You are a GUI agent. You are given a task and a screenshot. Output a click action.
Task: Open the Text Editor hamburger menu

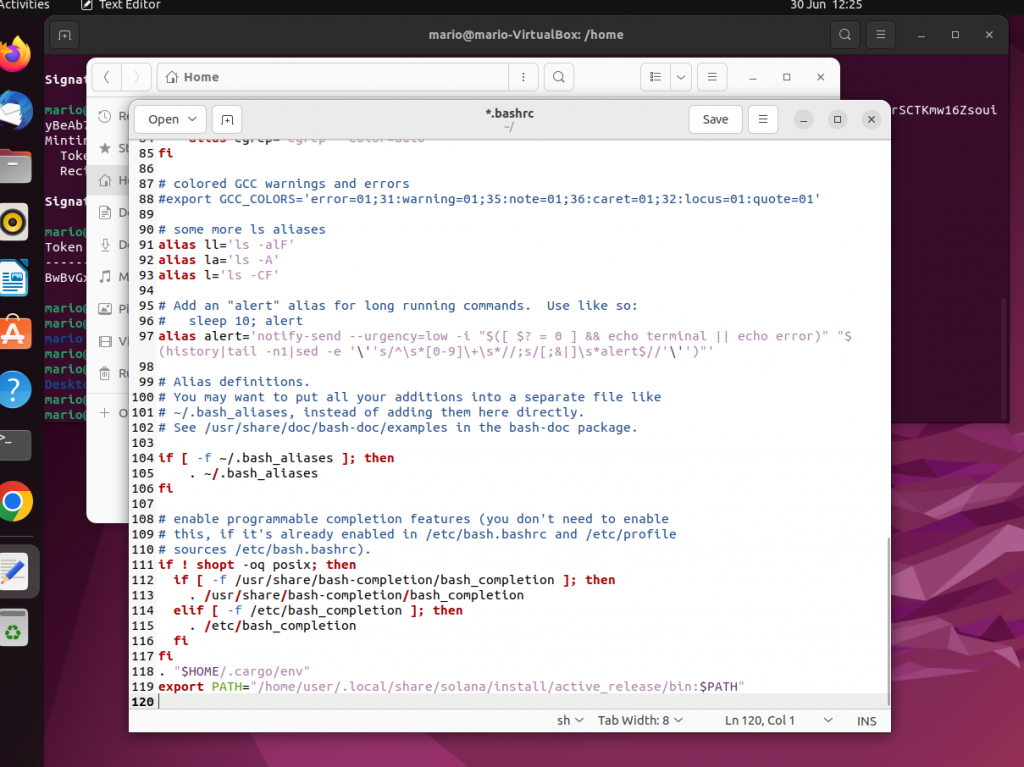coord(762,120)
